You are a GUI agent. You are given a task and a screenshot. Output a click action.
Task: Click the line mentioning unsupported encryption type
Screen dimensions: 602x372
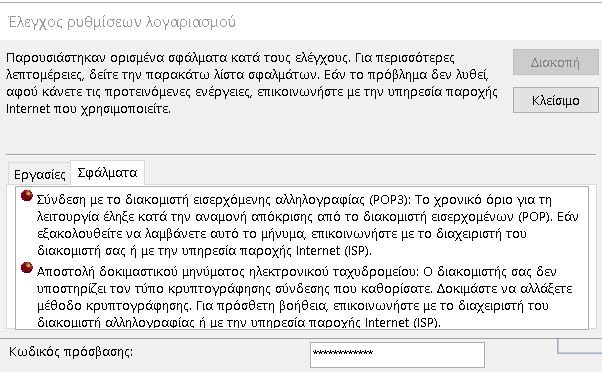[x=304, y=289]
